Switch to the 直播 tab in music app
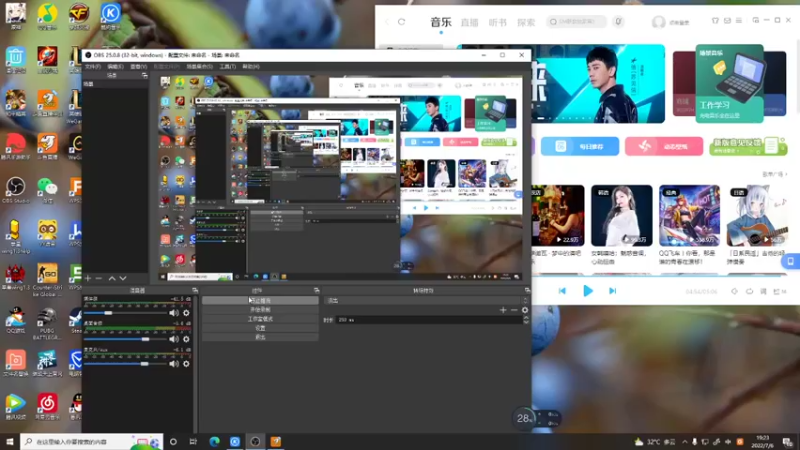 click(x=469, y=22)
